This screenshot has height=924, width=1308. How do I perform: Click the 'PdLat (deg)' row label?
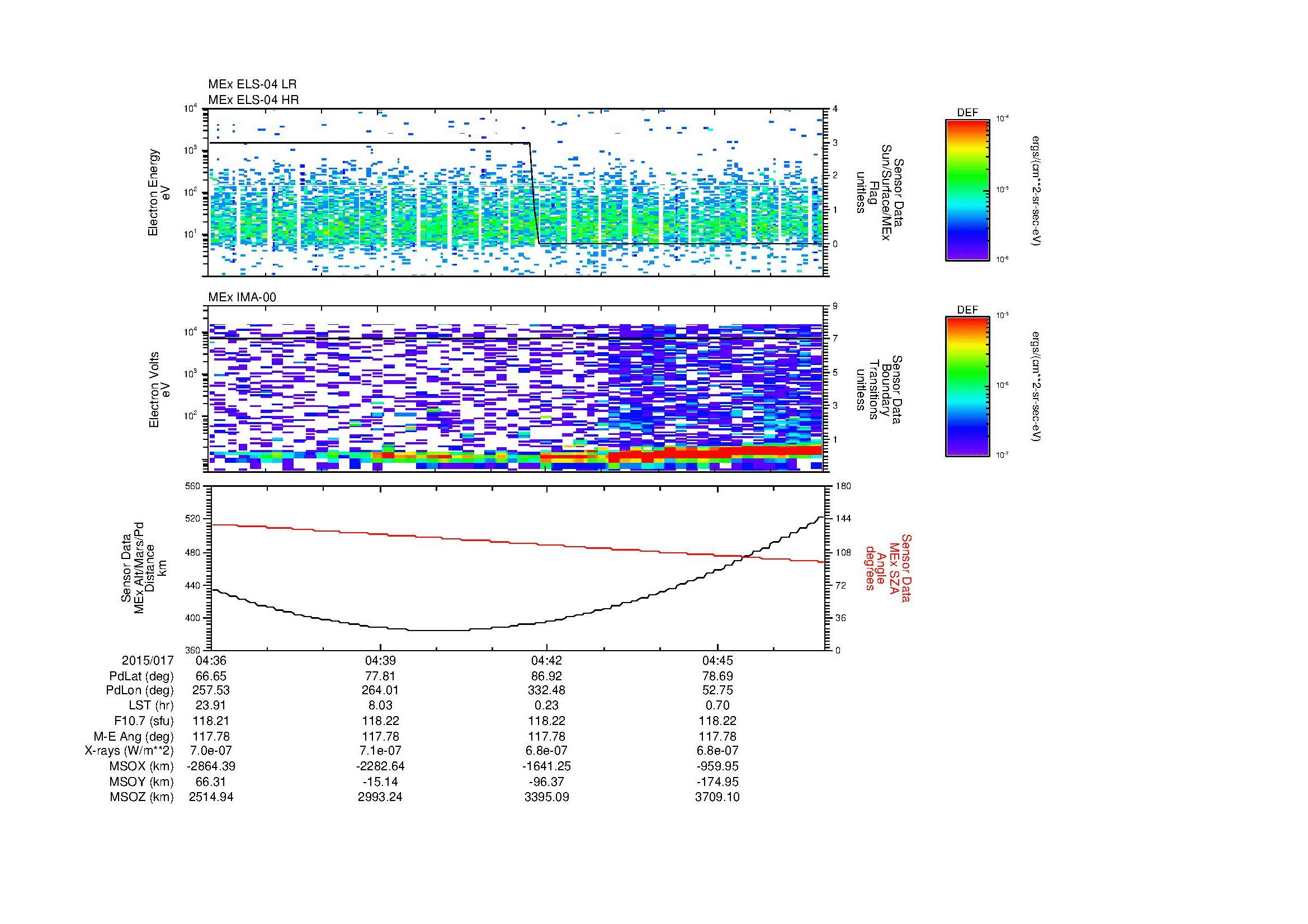(x=141, y=676)
